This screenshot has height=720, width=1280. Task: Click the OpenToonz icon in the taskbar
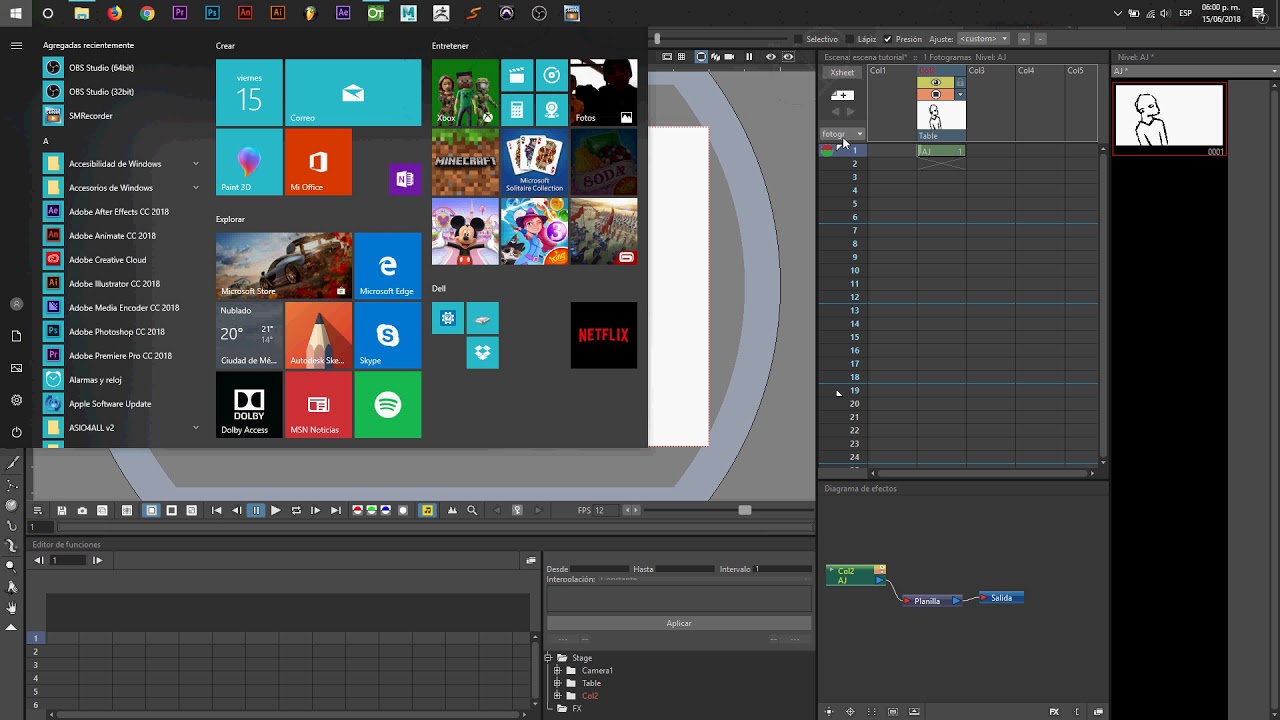pos(375,14)
